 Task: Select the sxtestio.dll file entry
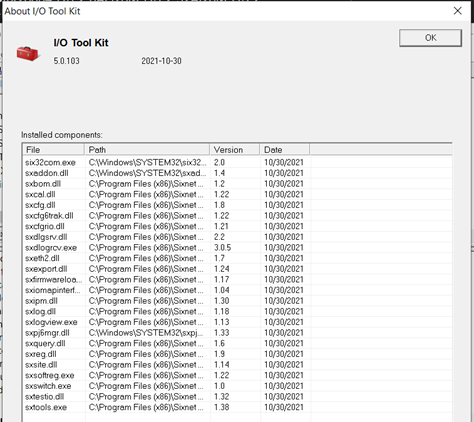(44, 397)
